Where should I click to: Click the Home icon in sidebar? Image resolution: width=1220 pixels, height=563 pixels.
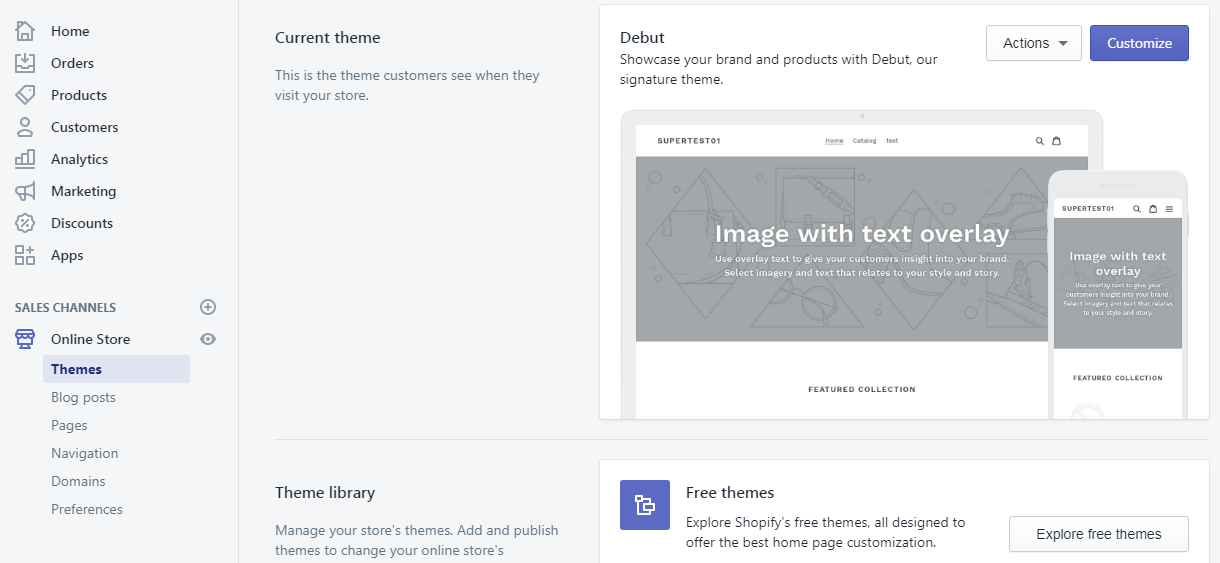[x=25, y=31]
